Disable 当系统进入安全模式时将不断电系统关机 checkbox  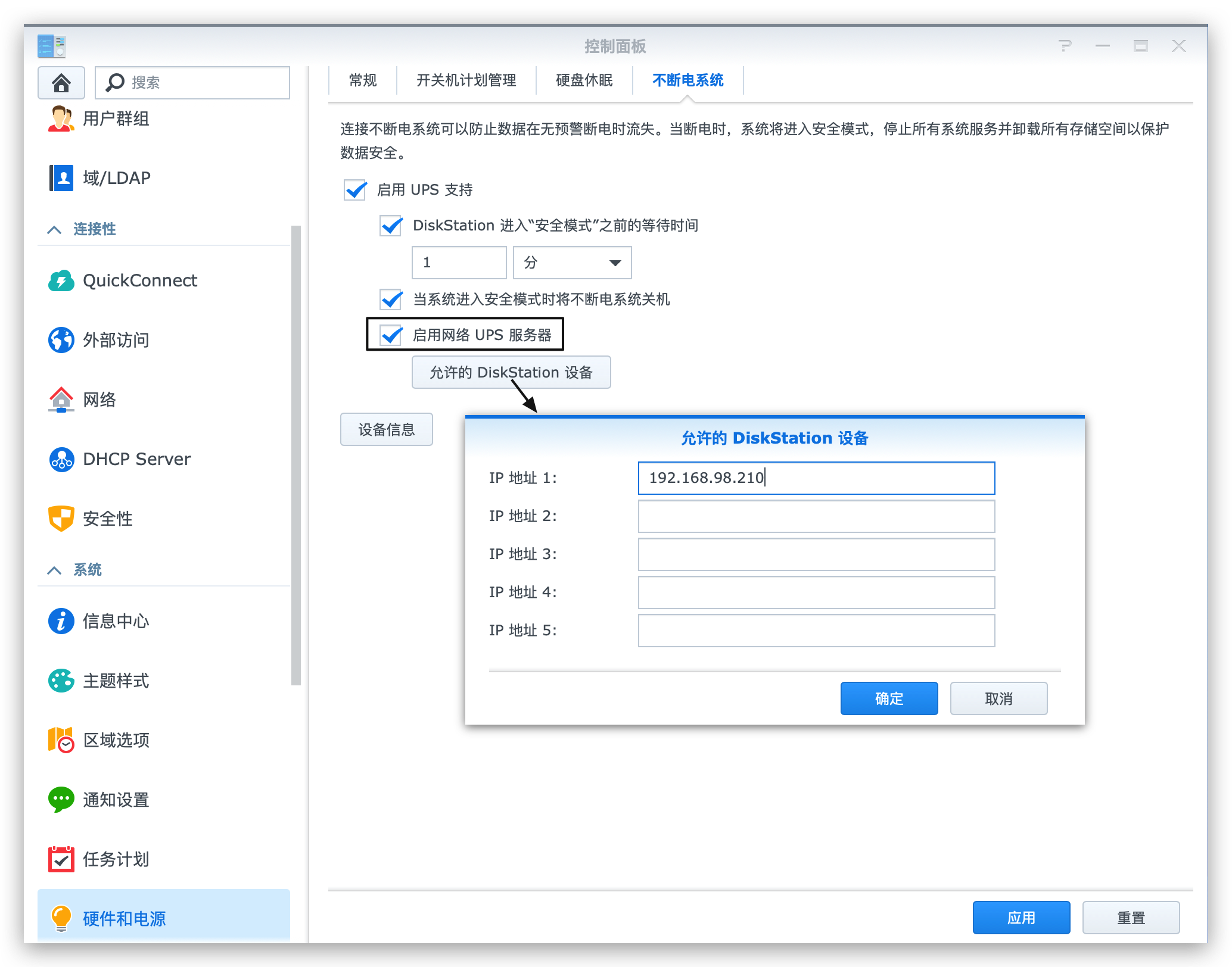[x=391, y=299]
